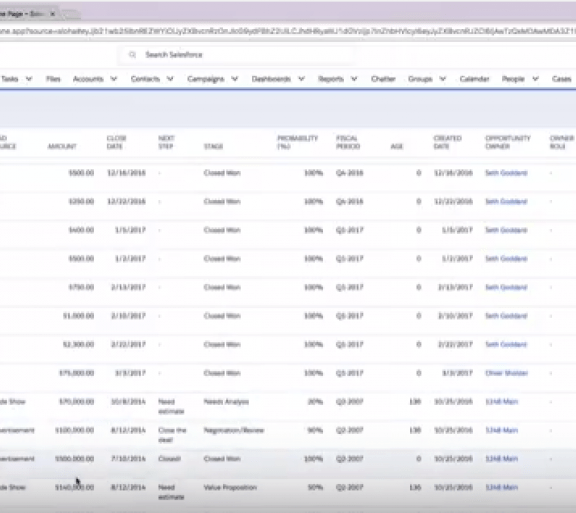
Task: Open the owner link on $75,000 row
Action: click(507, 373)
